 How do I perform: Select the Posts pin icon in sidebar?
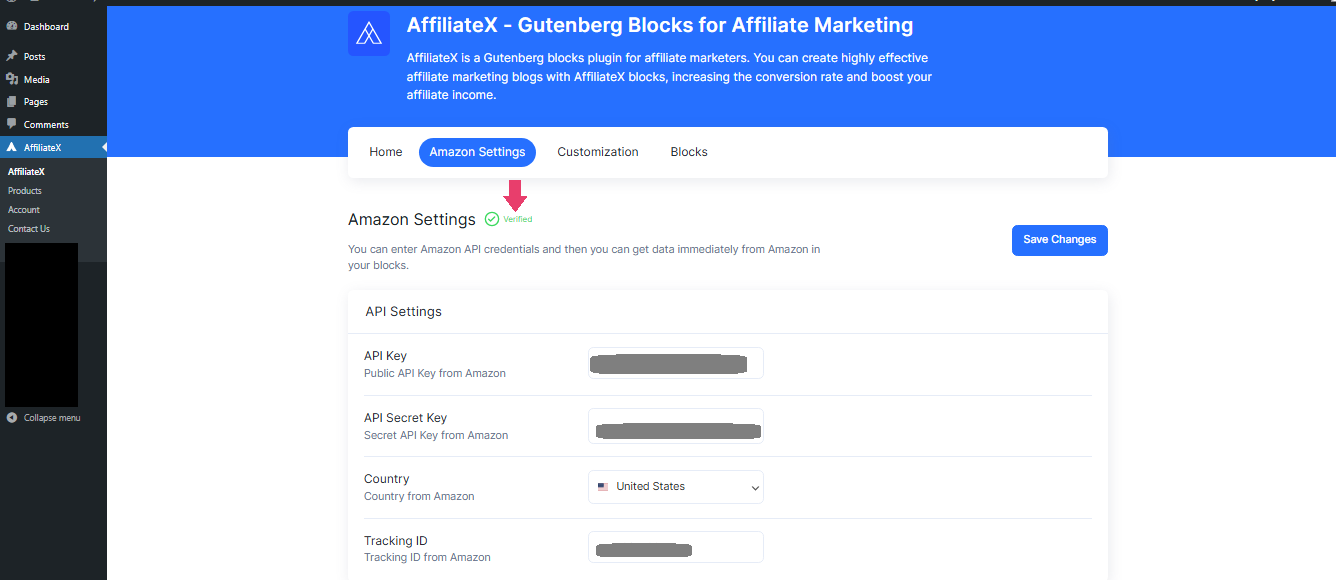pyautogui.click(x=13, y=56)
